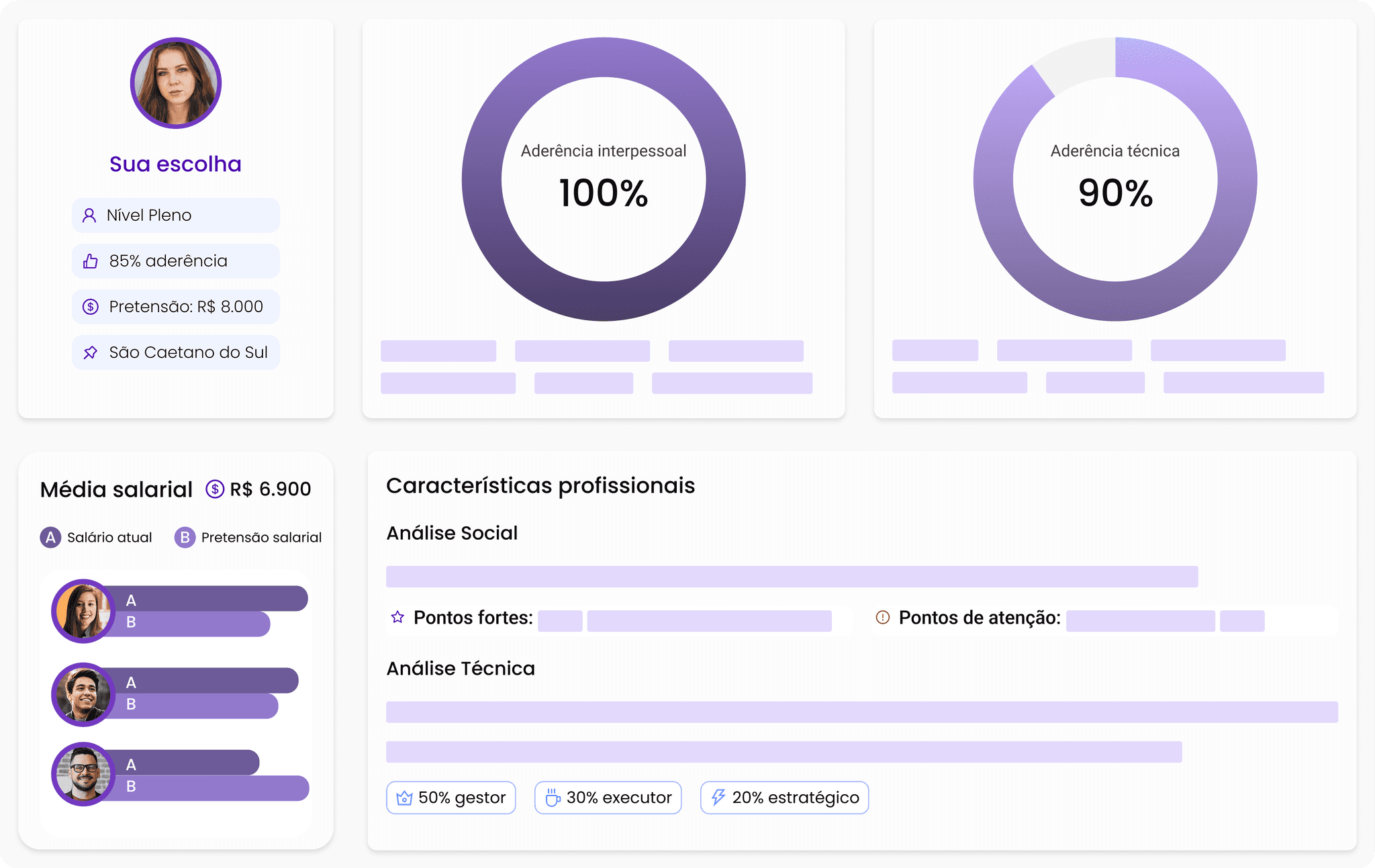Click the Aderência técnica 90% donut chart
The height and width of the screenshot is (868, 1375).
[1115, 179]
